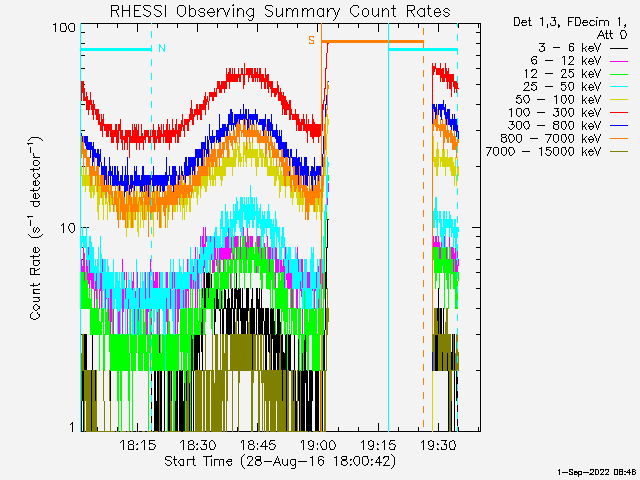Click the orange 'S' marker above the plot

(x=311, y=40)
